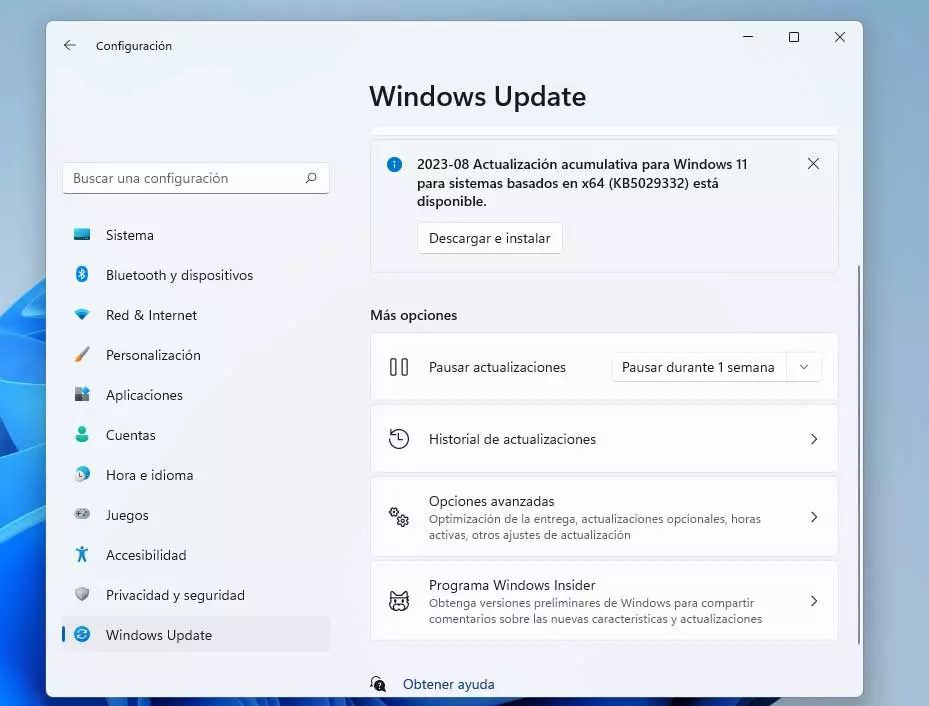
Task: Go to Bluetooth y dispositivos
Action: click(196, 275)
